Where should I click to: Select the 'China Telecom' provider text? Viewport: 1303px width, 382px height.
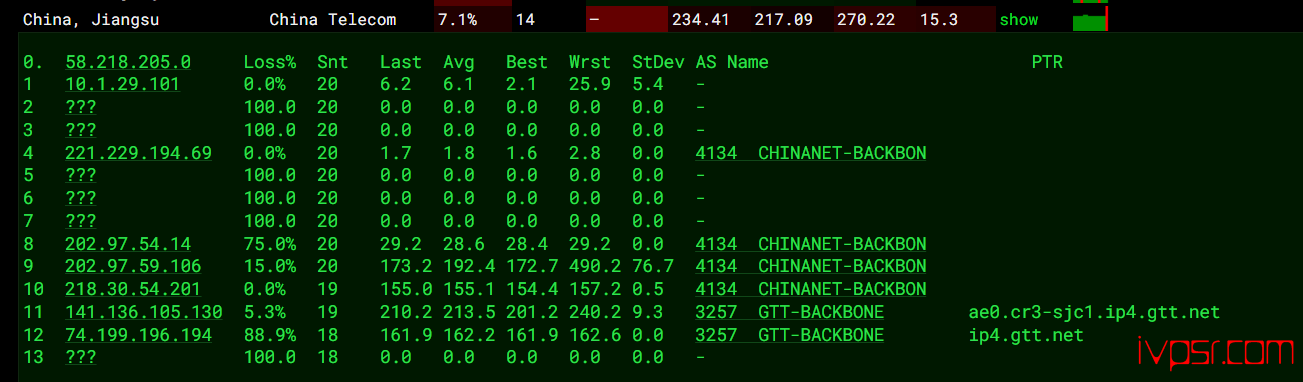333,19
